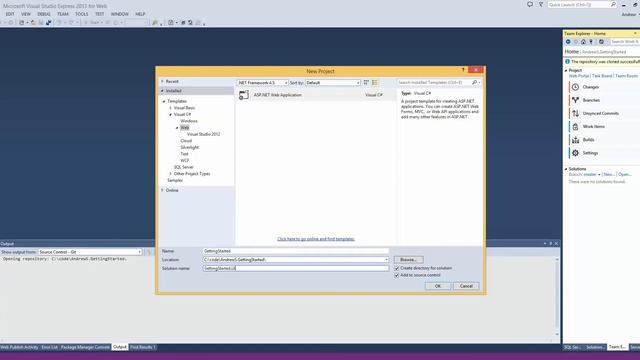This screenshot has height=360, width=640.
Task: Click the Open... solution link
Action: pyautogui.click(x=625, y=175)
